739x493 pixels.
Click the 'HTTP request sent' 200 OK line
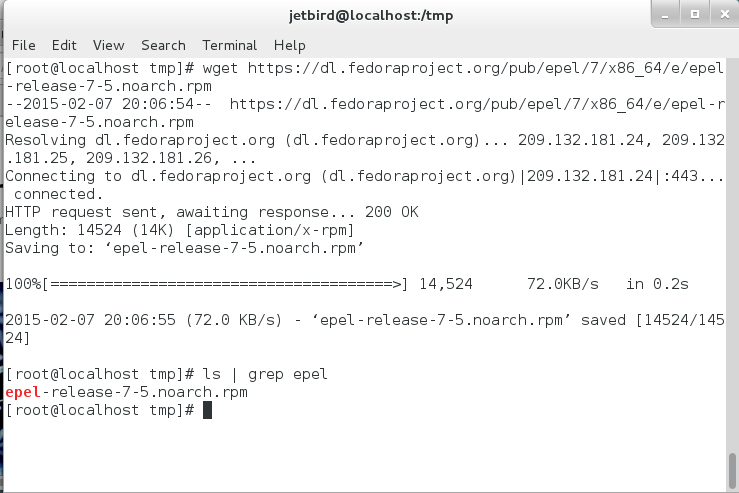tap(212, 212)
